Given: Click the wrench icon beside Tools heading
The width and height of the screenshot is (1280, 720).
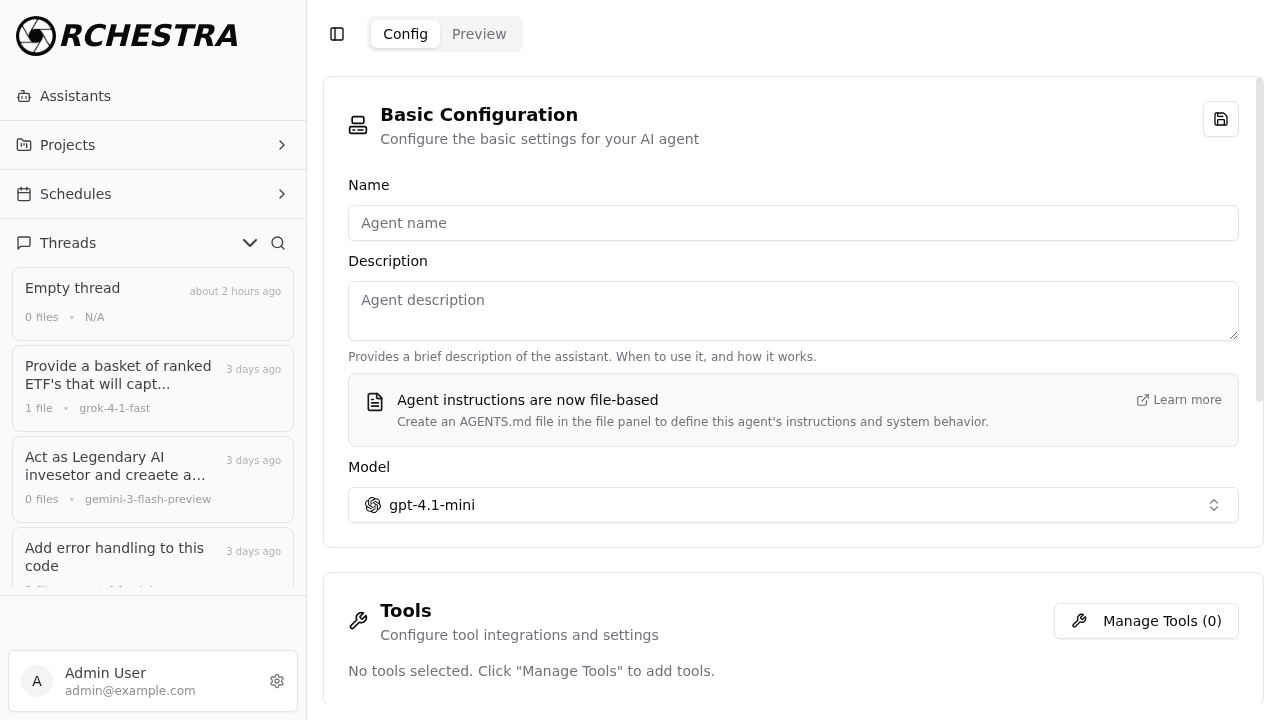Looking at the screenshot, I should (358, 621).
